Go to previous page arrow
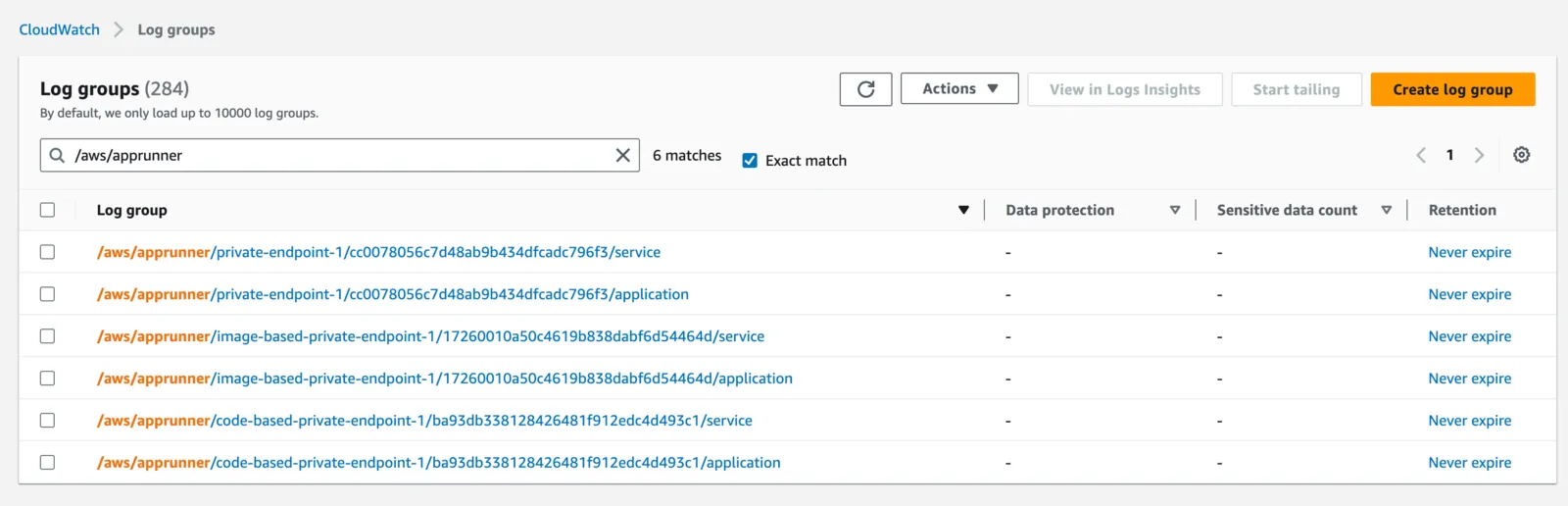Viewport: 1568px width, 506px height. click(1421, 155)
